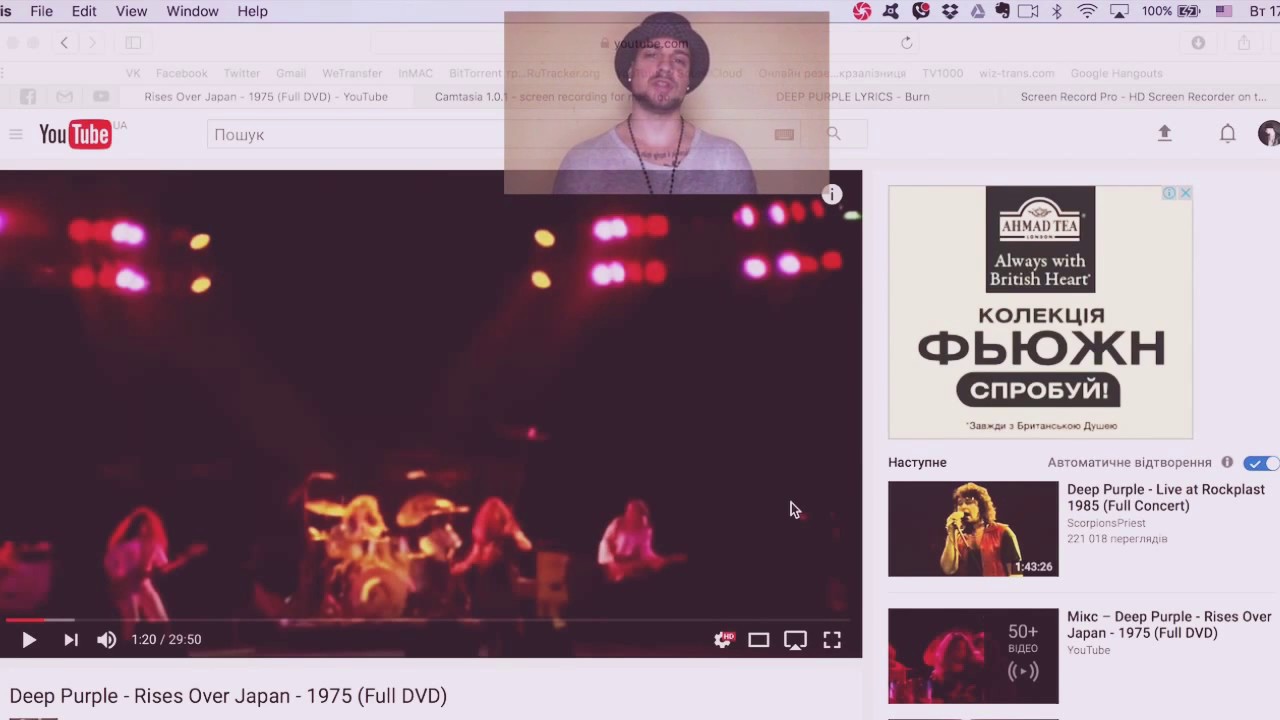Upload a video to YouTube

(x=1164, y=133)
